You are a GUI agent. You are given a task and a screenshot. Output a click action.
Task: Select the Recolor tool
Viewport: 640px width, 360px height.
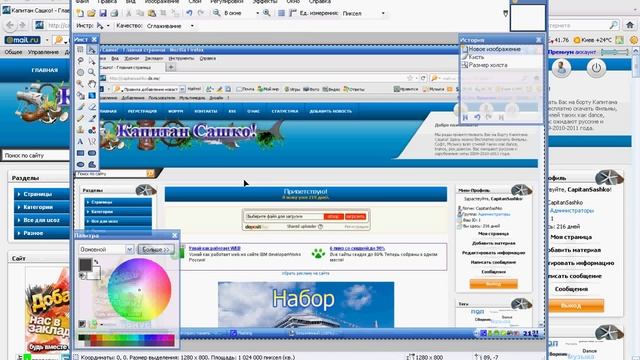(92, 130)
